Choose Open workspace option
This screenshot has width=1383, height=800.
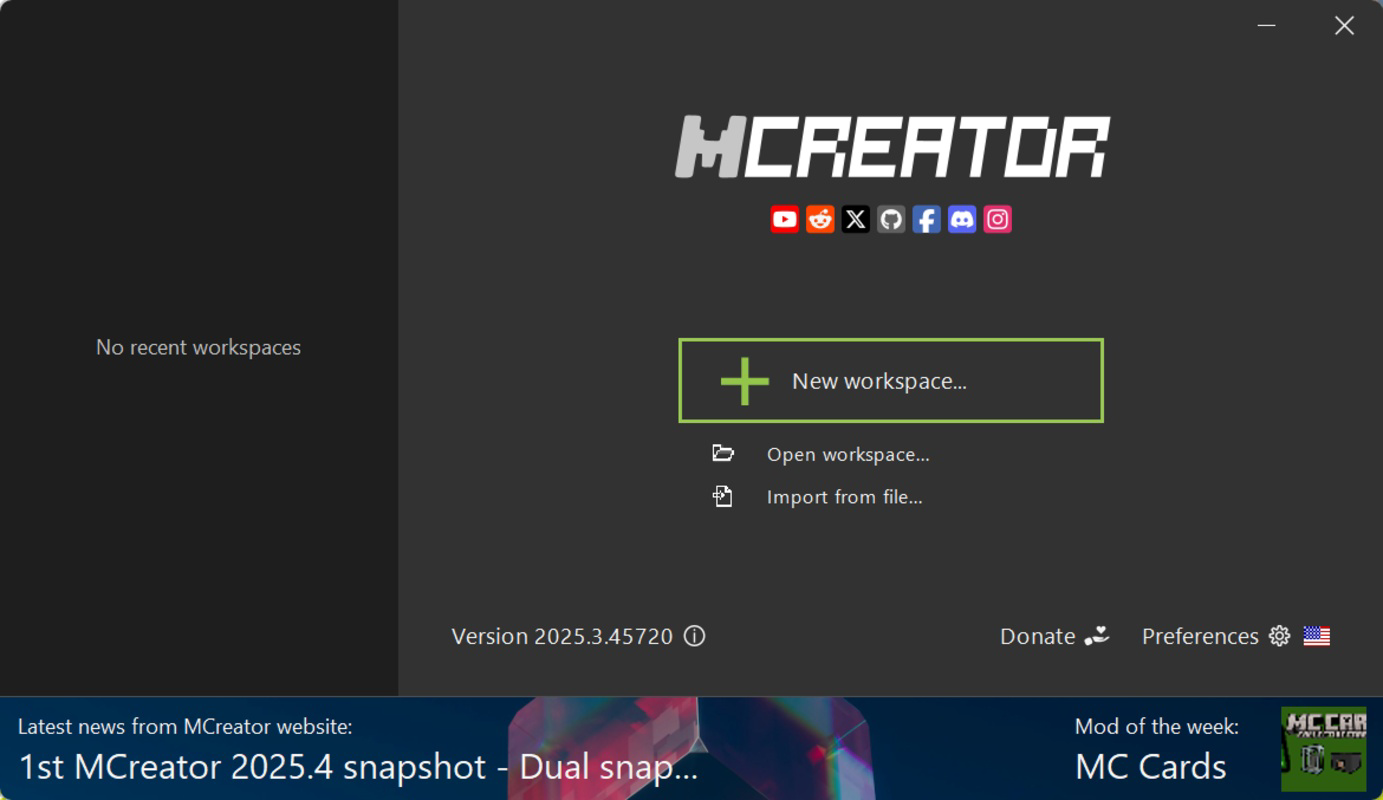(848, 454)
